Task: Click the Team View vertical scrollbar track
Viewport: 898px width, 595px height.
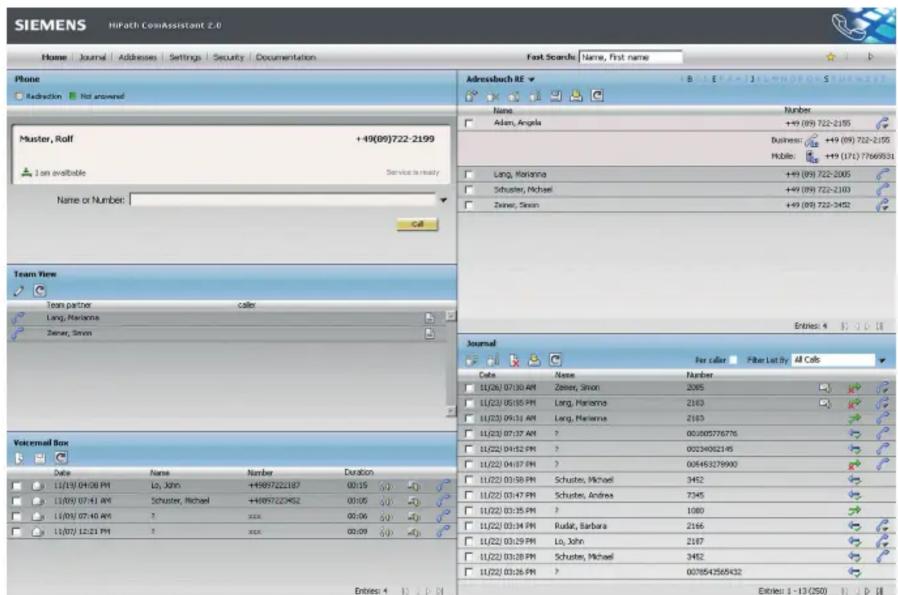Action: pyautogui.click(x=451, y=364)
